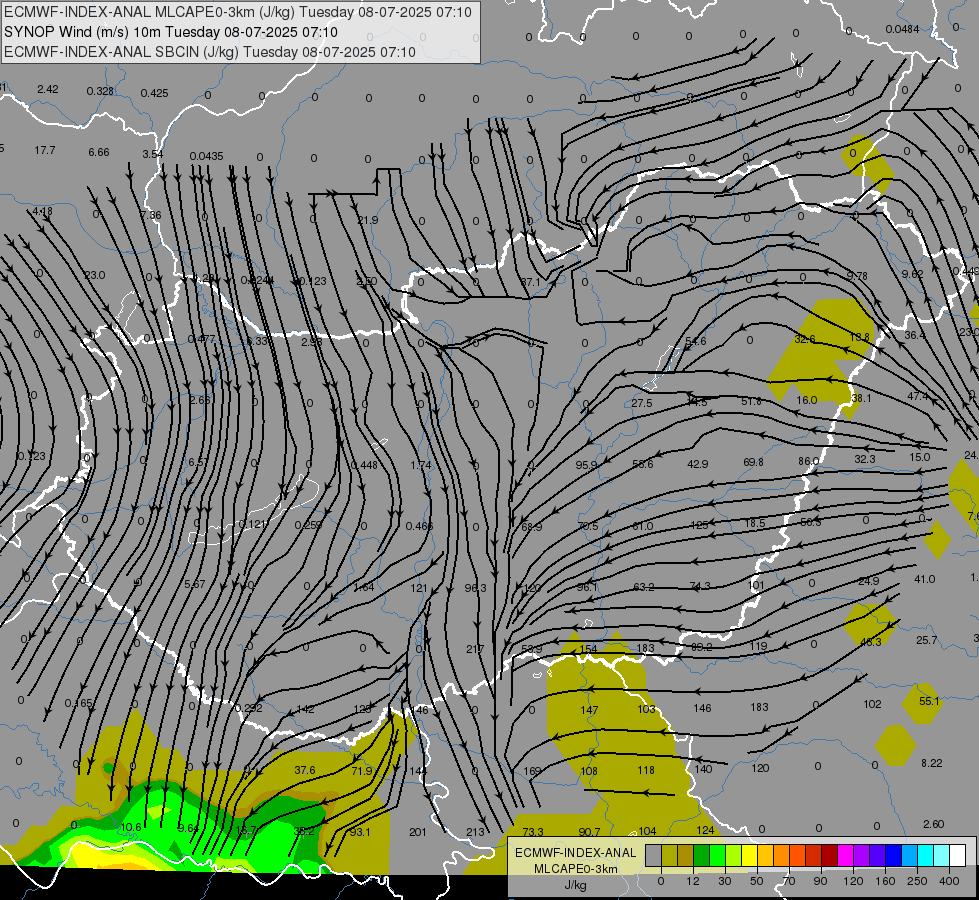Click the map value '0.425'

click(x=154, y=93)
